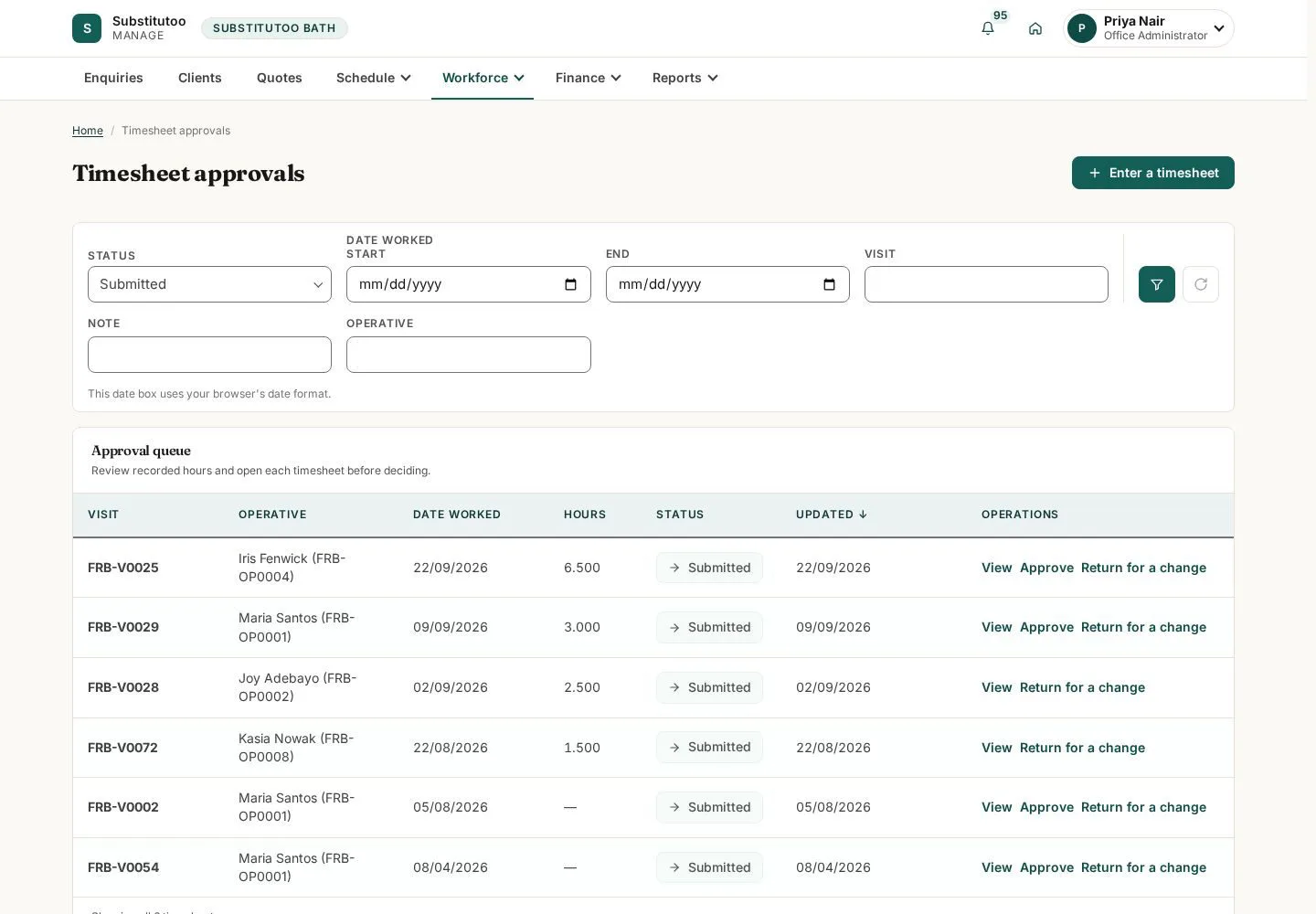Viewport: 1316px width, 914px height.
Task: Click the Start date worked field
Action: coord(469,284)
